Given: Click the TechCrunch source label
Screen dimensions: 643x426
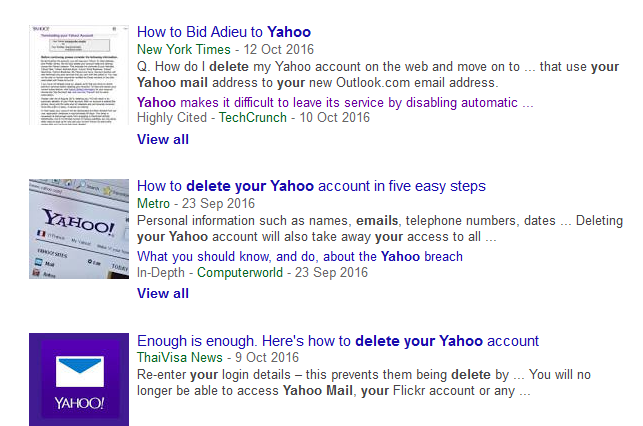Looking at the screenshot, I should pyautogui.click(x=253, y=118).
